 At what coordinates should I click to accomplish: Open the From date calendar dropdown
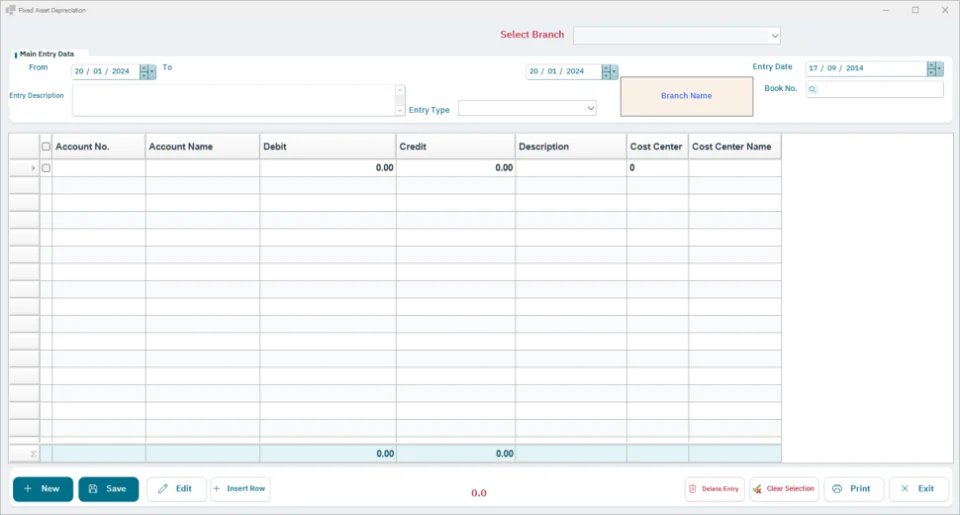point(152,72)
